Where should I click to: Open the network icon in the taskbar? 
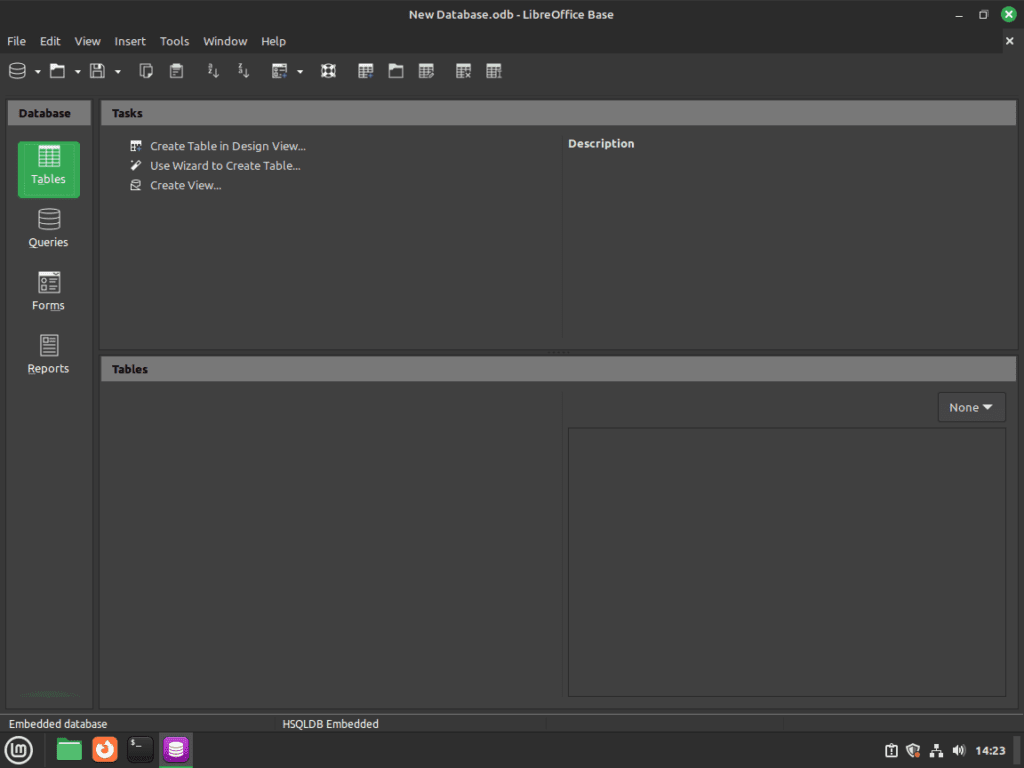click(936, 750)
